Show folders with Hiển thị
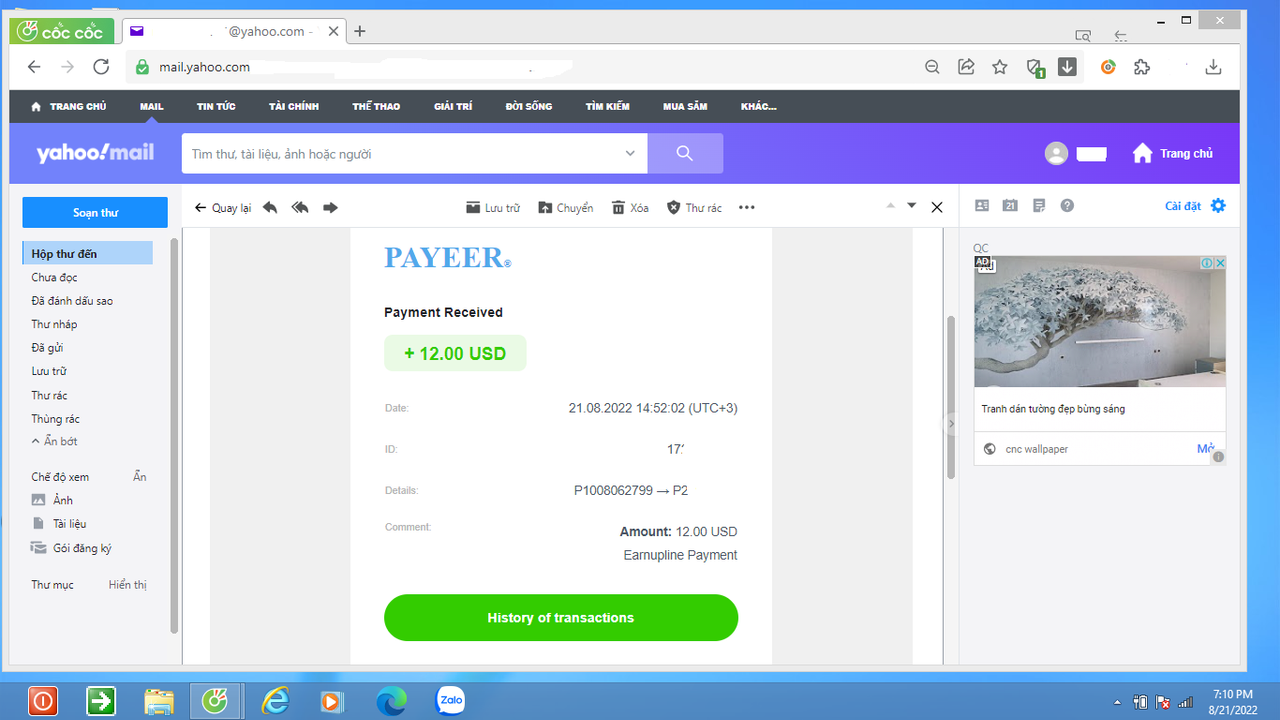This screenshot has width=1280, height=720. pos(127,585)
